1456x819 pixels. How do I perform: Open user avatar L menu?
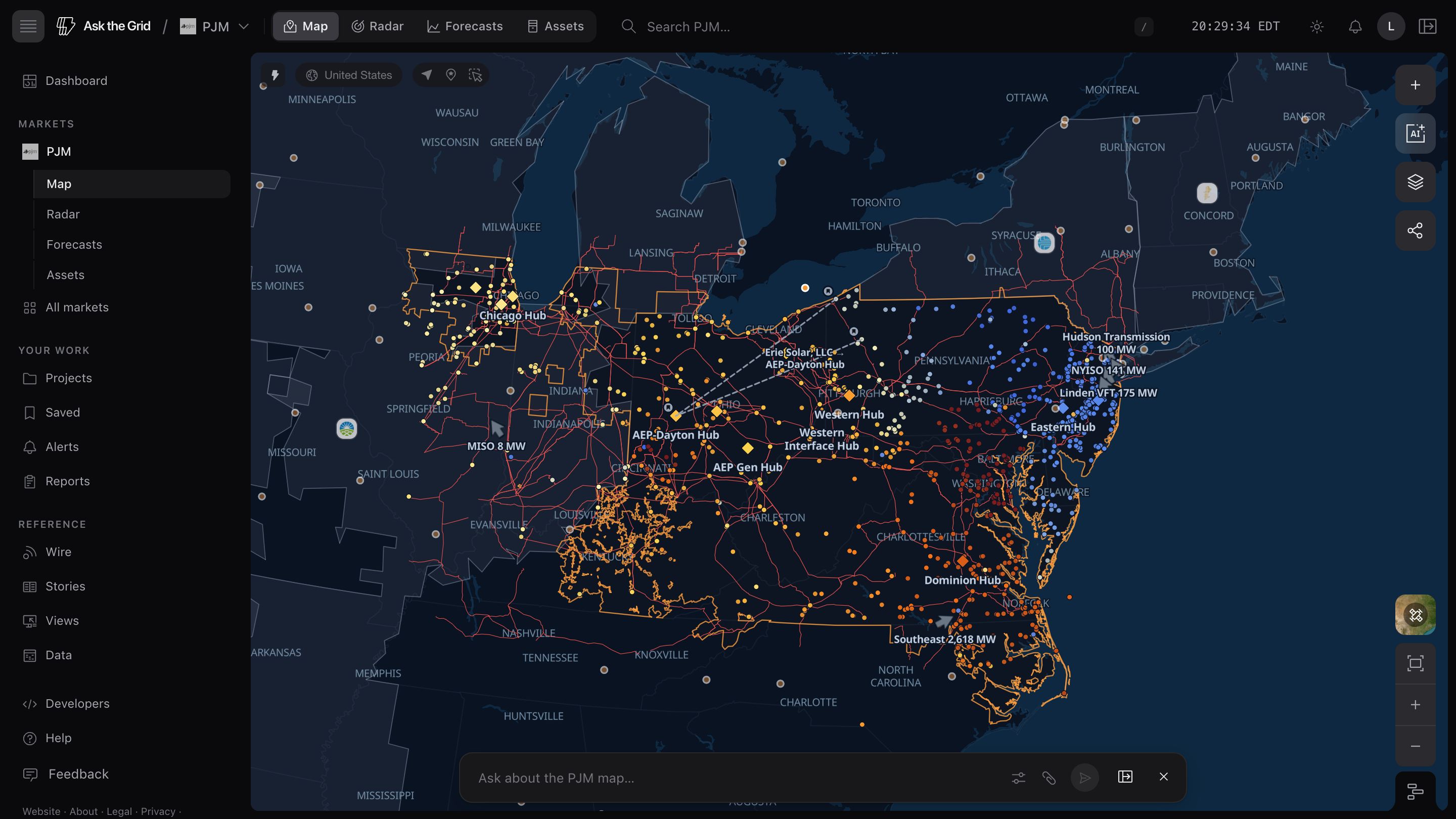[x=1391, y=27]
